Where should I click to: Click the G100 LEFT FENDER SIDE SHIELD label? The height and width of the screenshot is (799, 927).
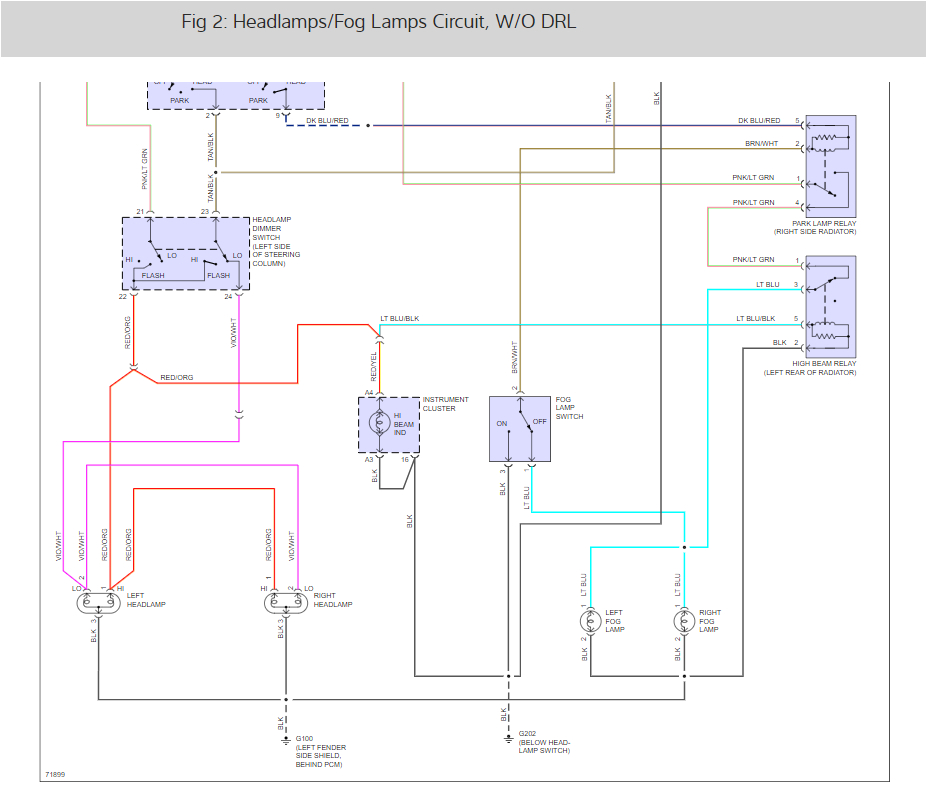[320, 750]
